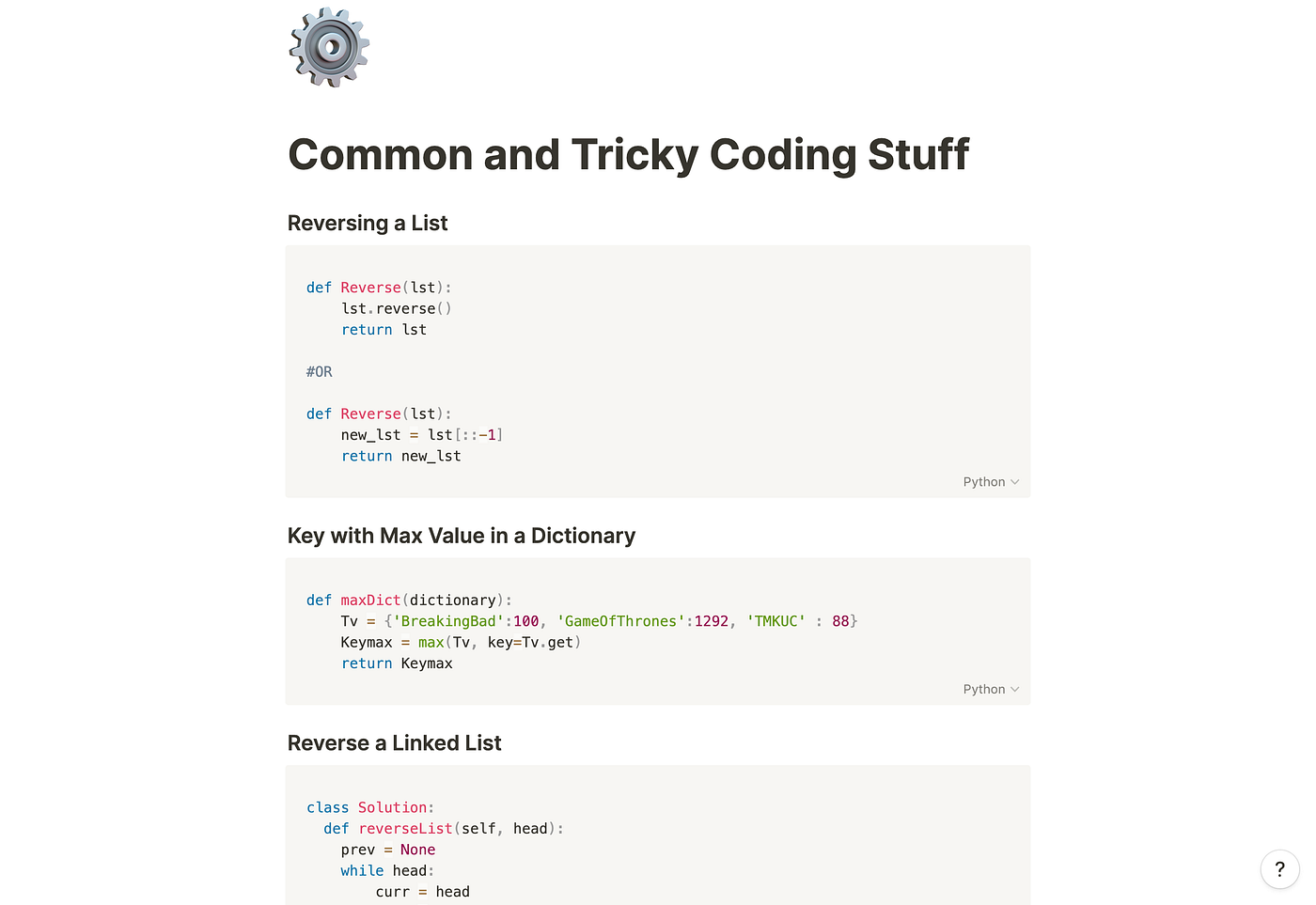This screenshot has height=905, width=1316.
Task: Select the Reversing a List heading
Action: [368, 224]
